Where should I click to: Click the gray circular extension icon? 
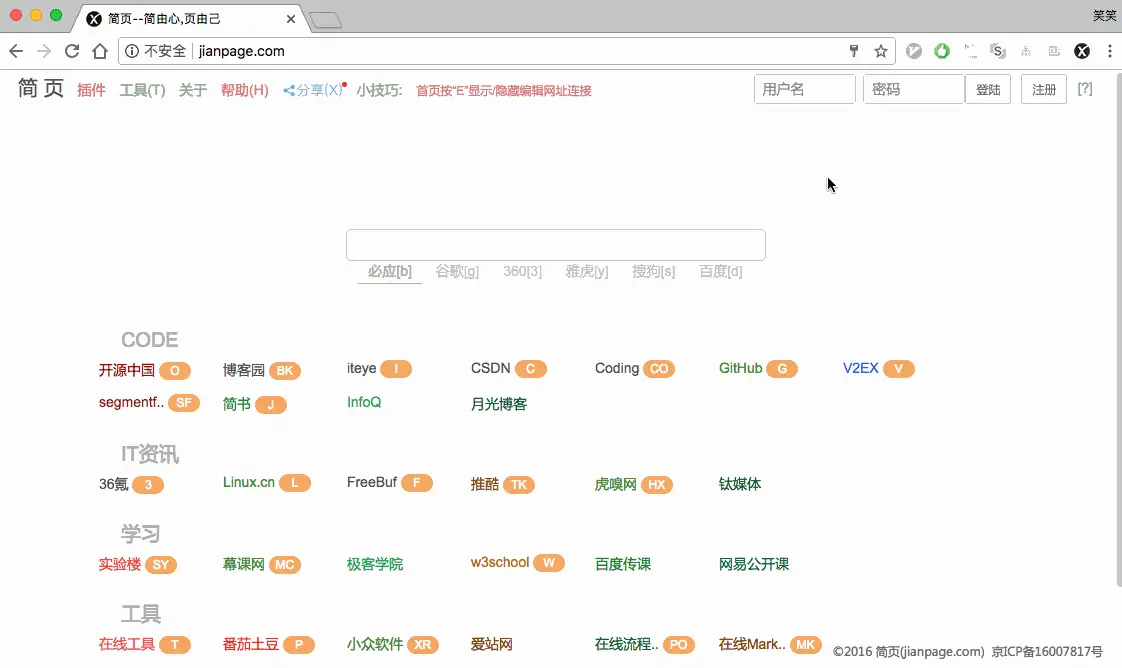point(914,51)
